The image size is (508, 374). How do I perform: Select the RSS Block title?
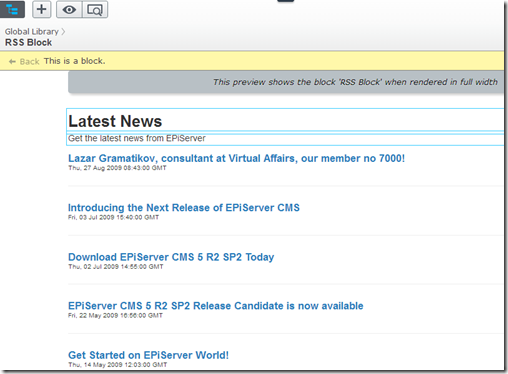click(28, 43)
